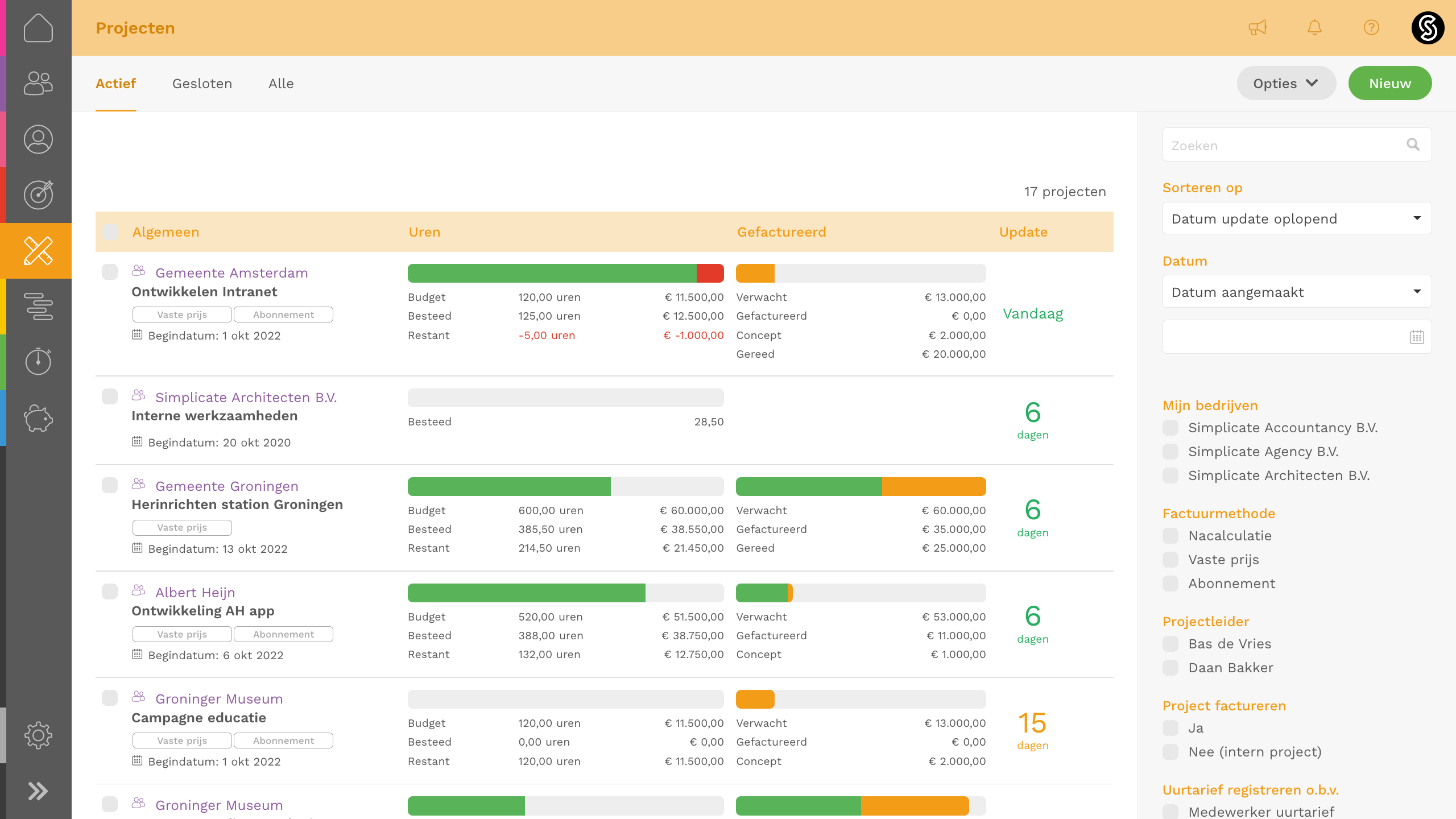Open the notifications bell icon
This screenshot has width=1456, height=819.
(1314, 27)
